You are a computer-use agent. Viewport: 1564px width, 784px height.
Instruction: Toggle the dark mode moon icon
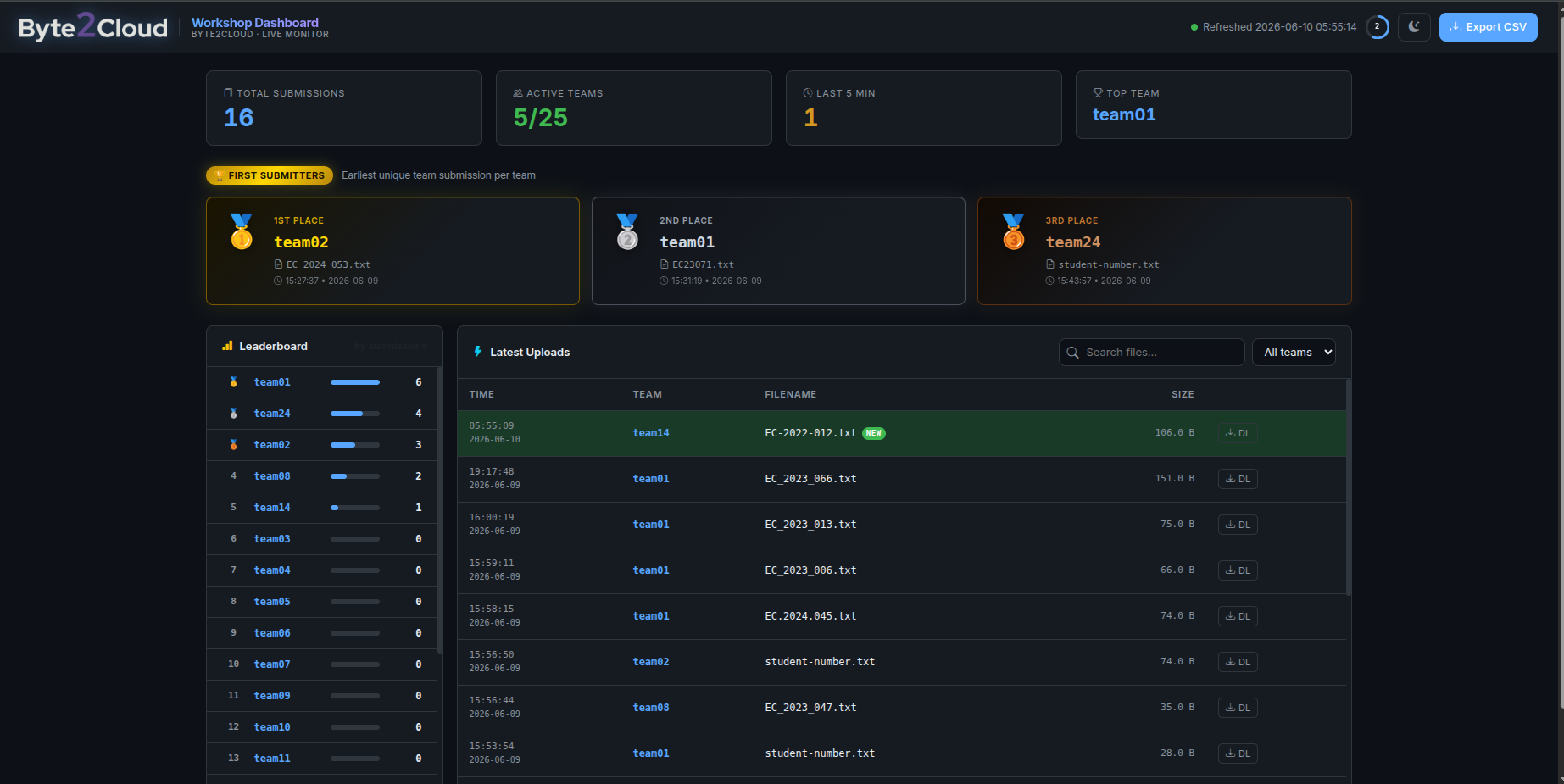coord(1414,27)
